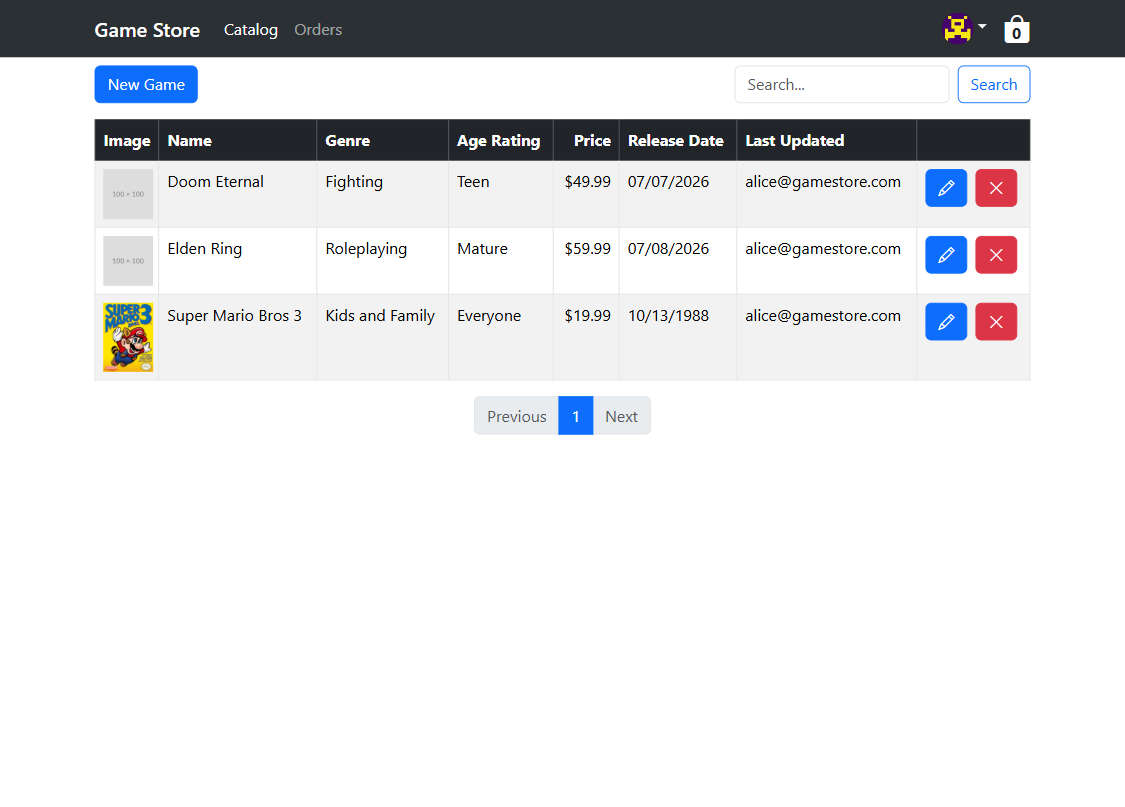Viewport: 1125px width, 807px height.
Task: Open the Catalog nav menu item
Action: click(250, 29)
